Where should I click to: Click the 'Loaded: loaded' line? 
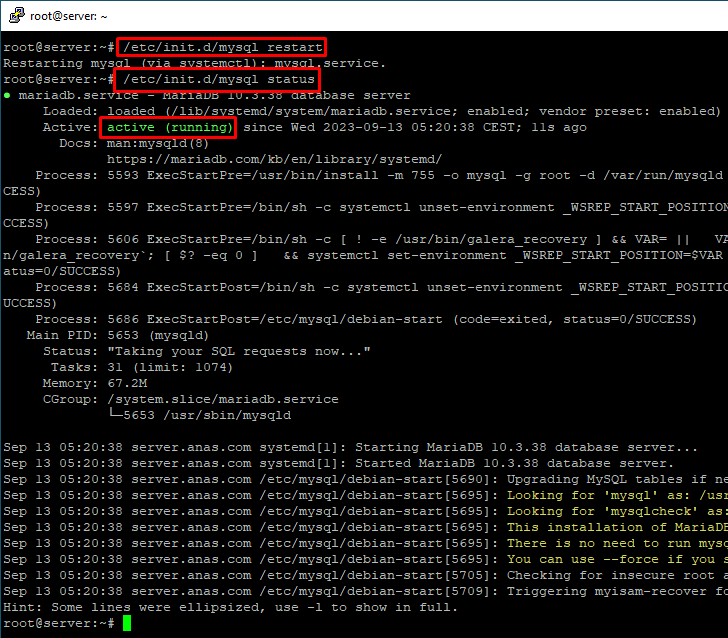tap(382, 111)
